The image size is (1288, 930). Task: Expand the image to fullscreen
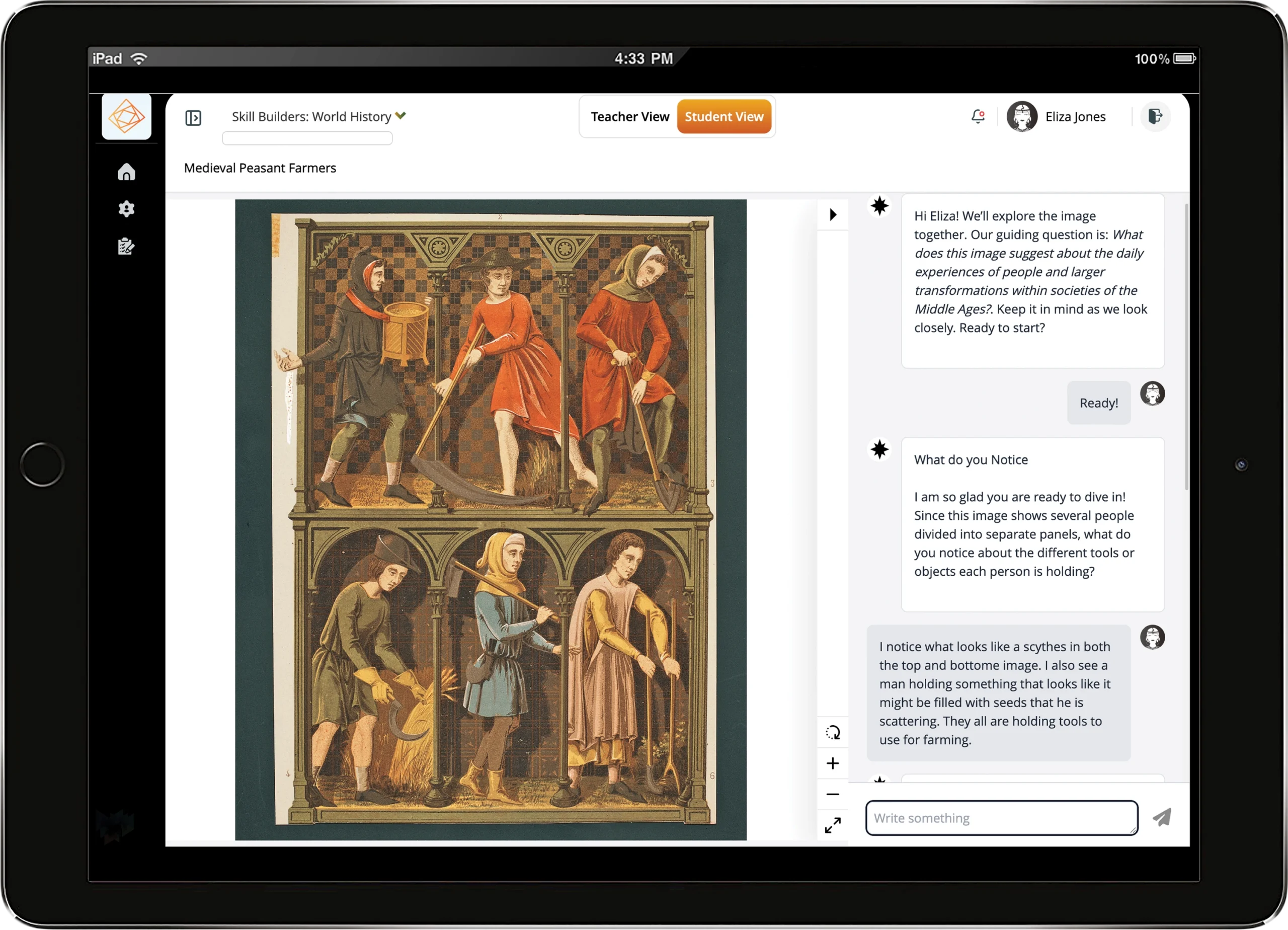pos(833,825)
